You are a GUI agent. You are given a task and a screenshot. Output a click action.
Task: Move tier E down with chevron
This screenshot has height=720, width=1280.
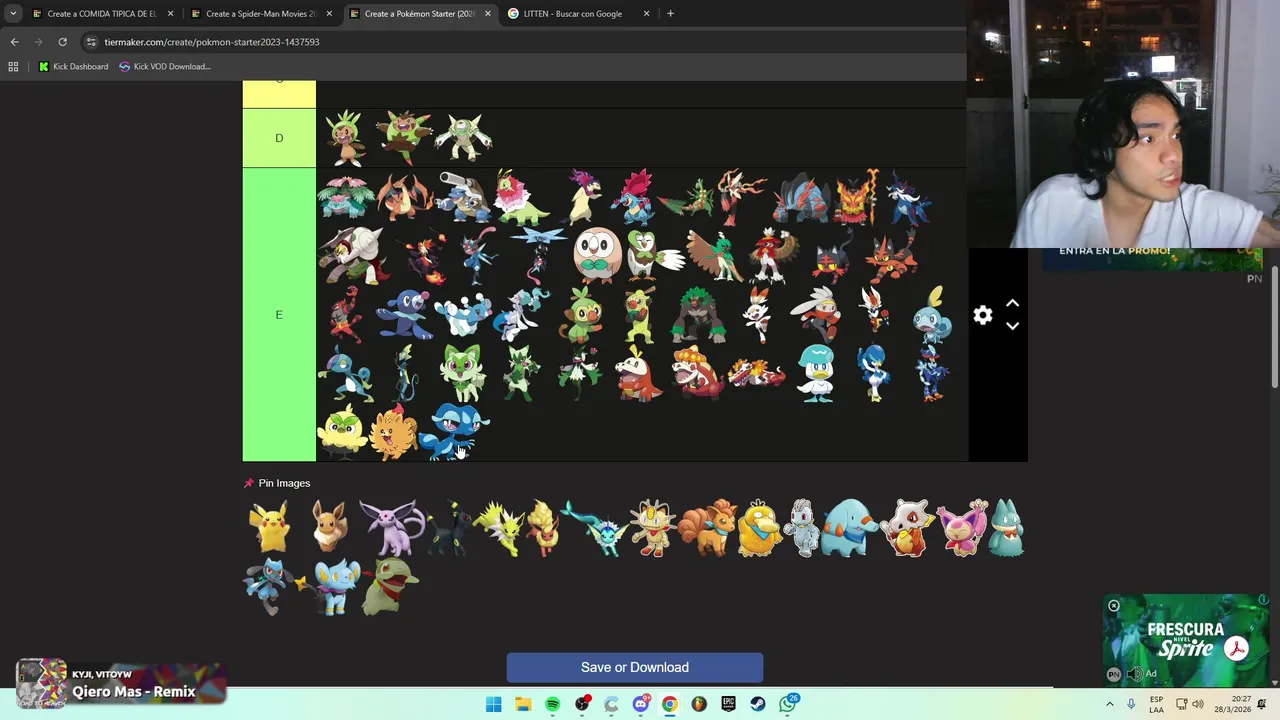pos(1012,326)
